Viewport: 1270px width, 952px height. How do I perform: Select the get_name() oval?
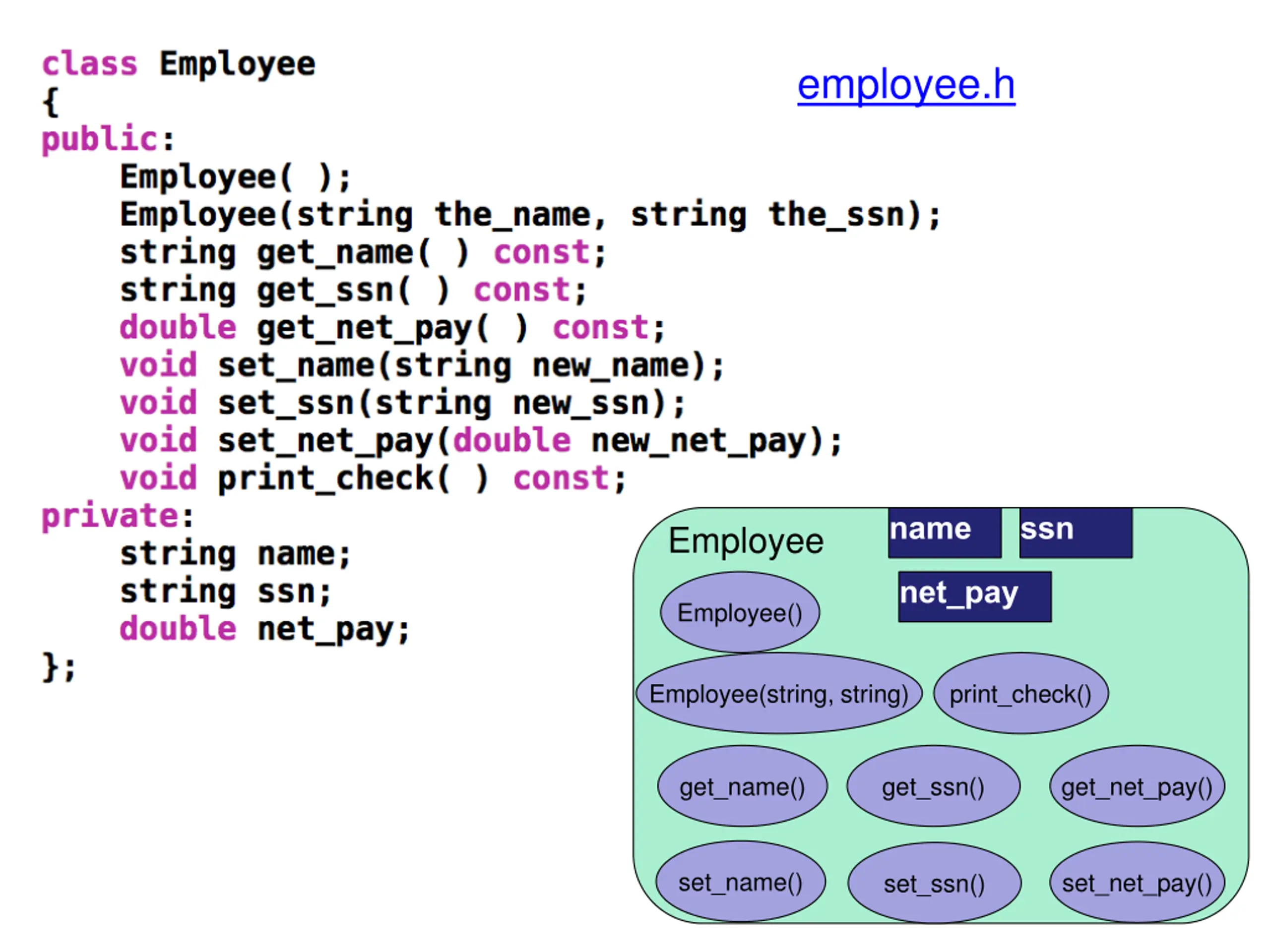(x=742, y=786)
